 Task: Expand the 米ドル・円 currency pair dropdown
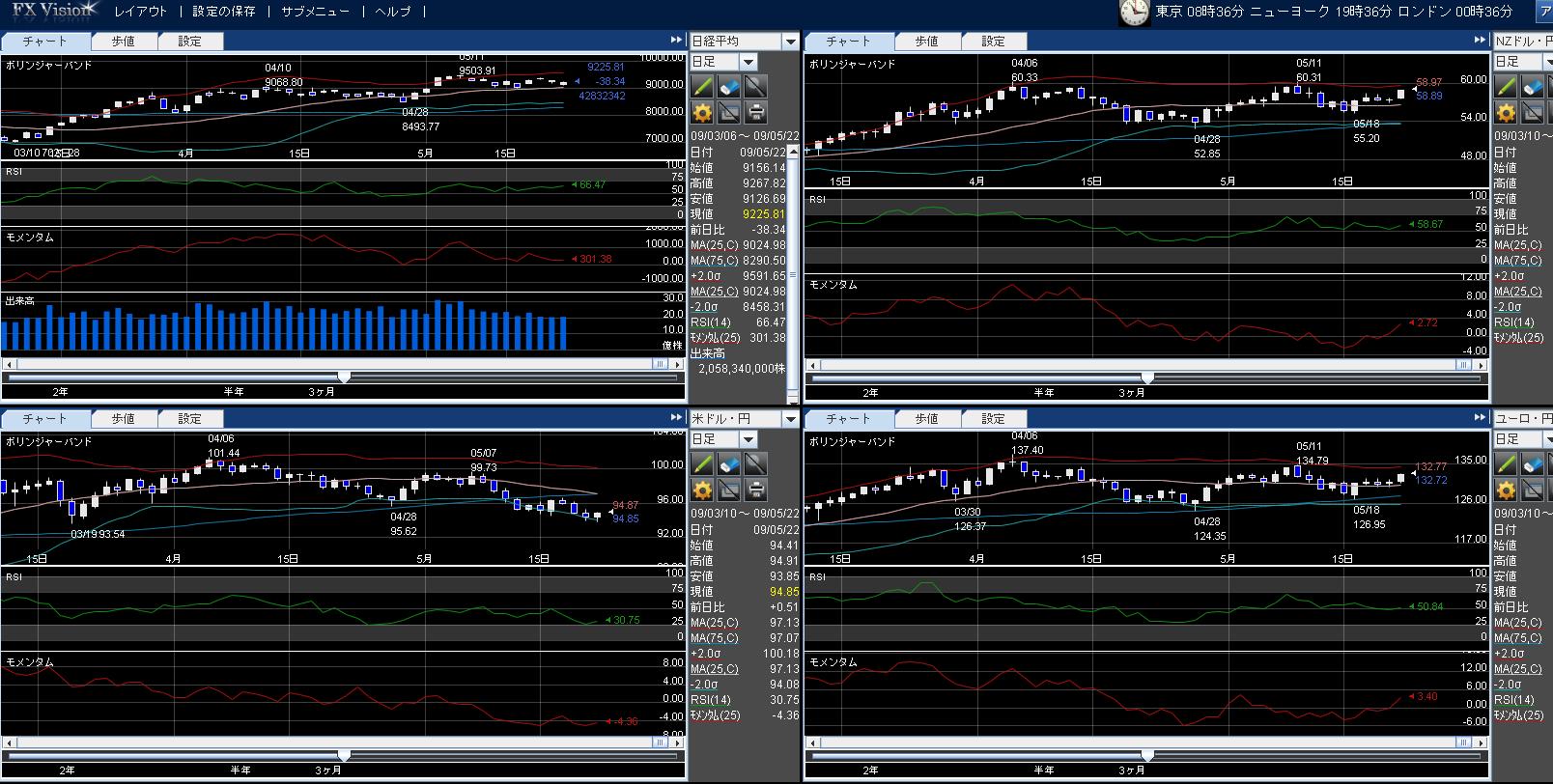790,419
